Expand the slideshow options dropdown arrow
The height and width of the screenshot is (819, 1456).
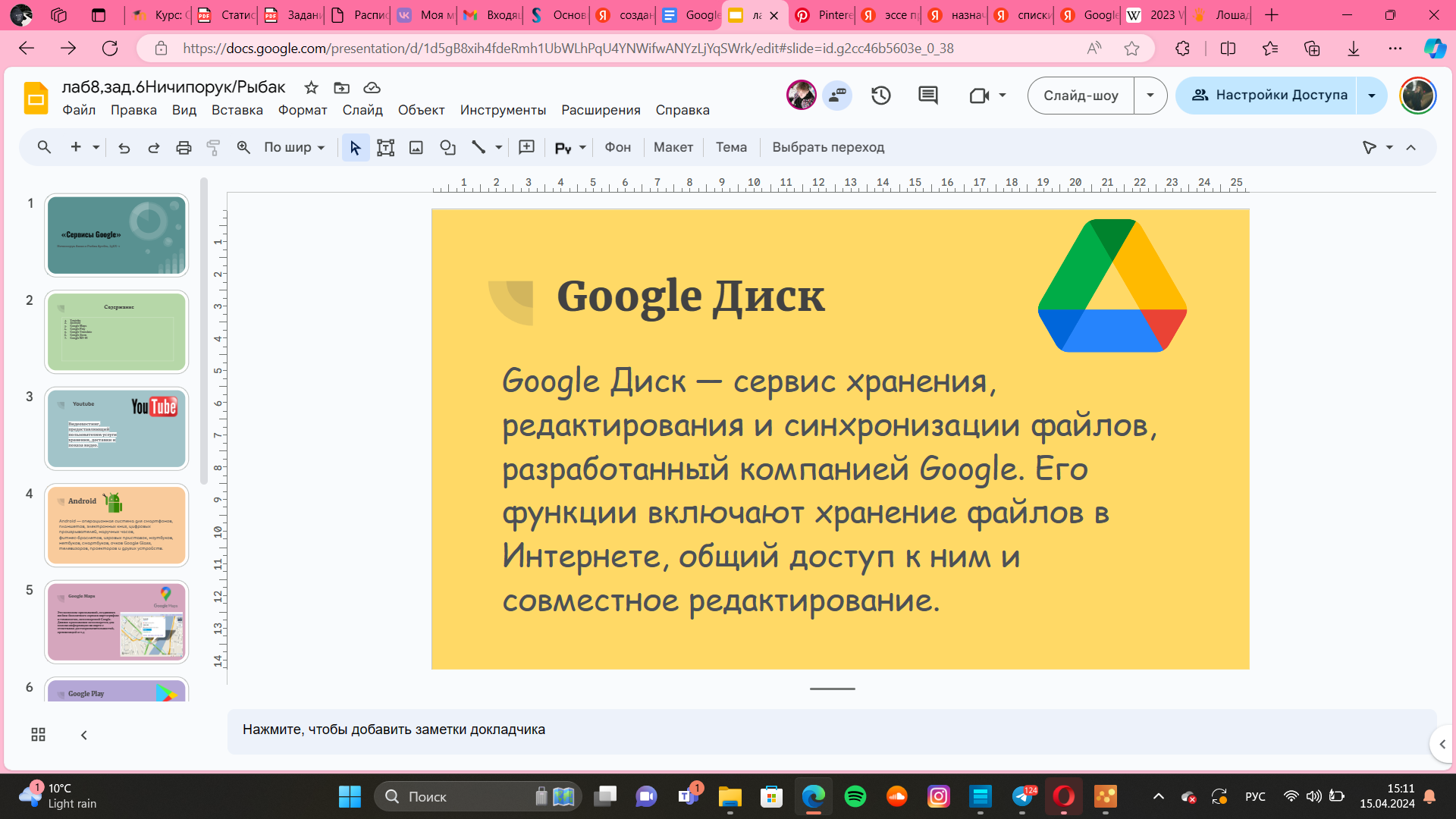click(1150, 96)
